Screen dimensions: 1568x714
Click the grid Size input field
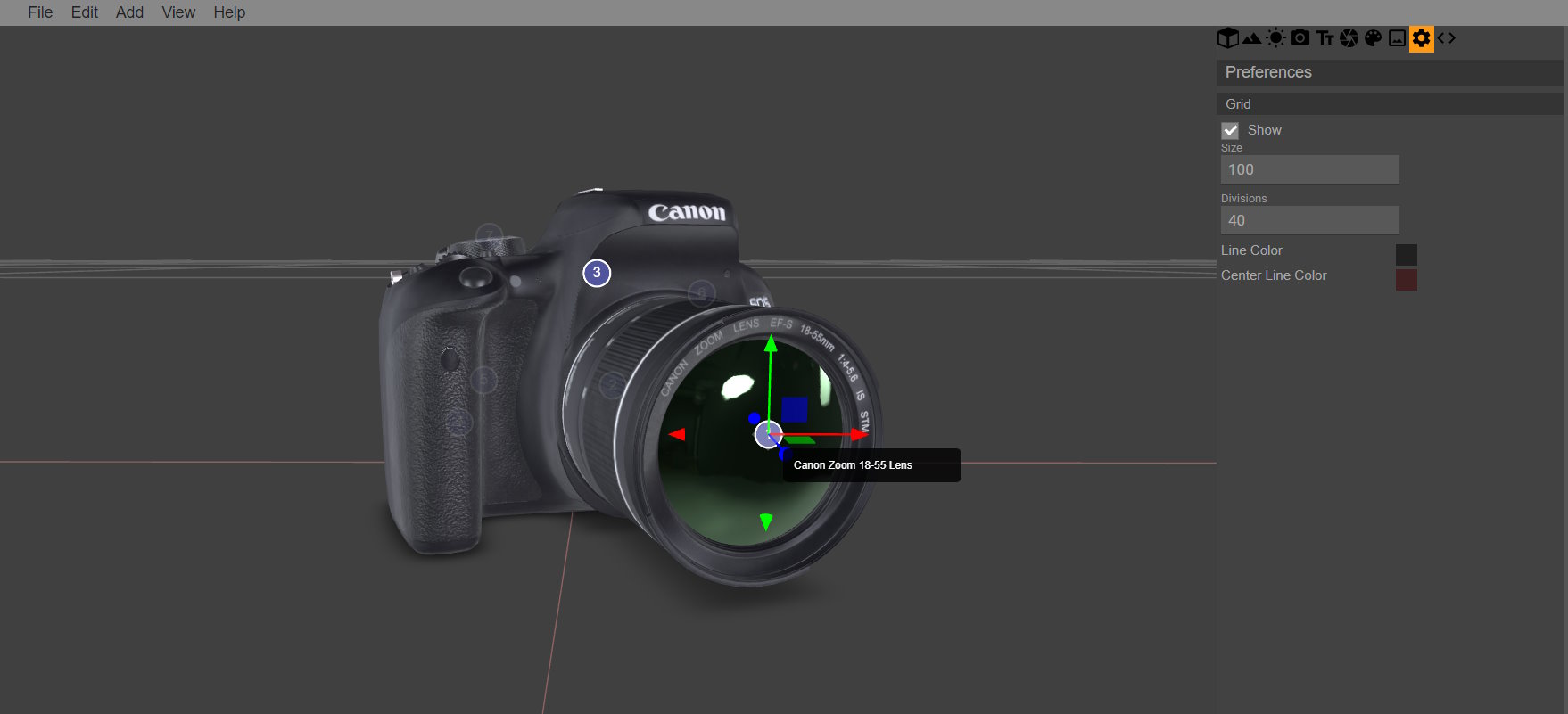pyautogui.click(x=1309, y=169)
